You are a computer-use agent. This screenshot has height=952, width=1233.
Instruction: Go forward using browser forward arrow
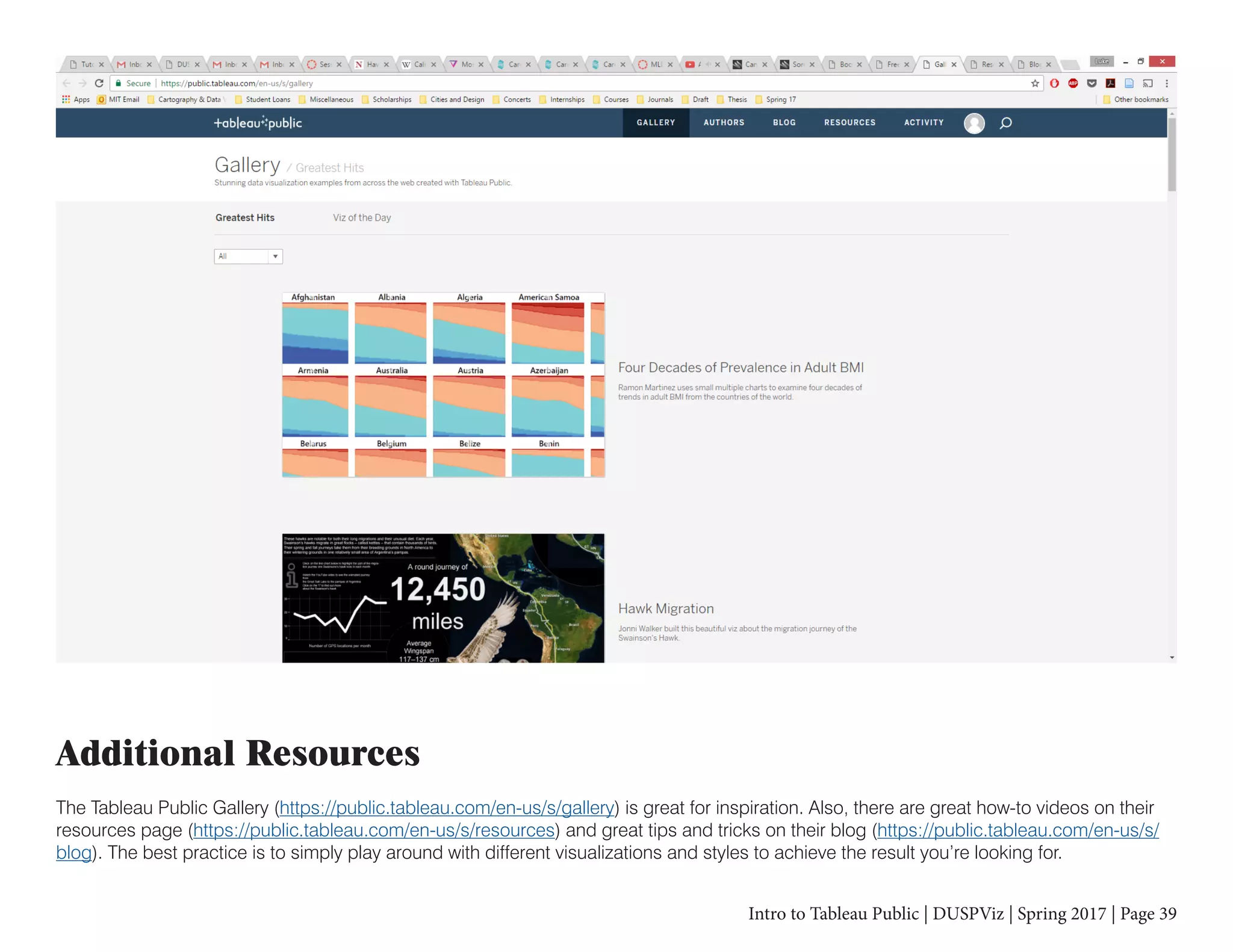pos(83,83)
